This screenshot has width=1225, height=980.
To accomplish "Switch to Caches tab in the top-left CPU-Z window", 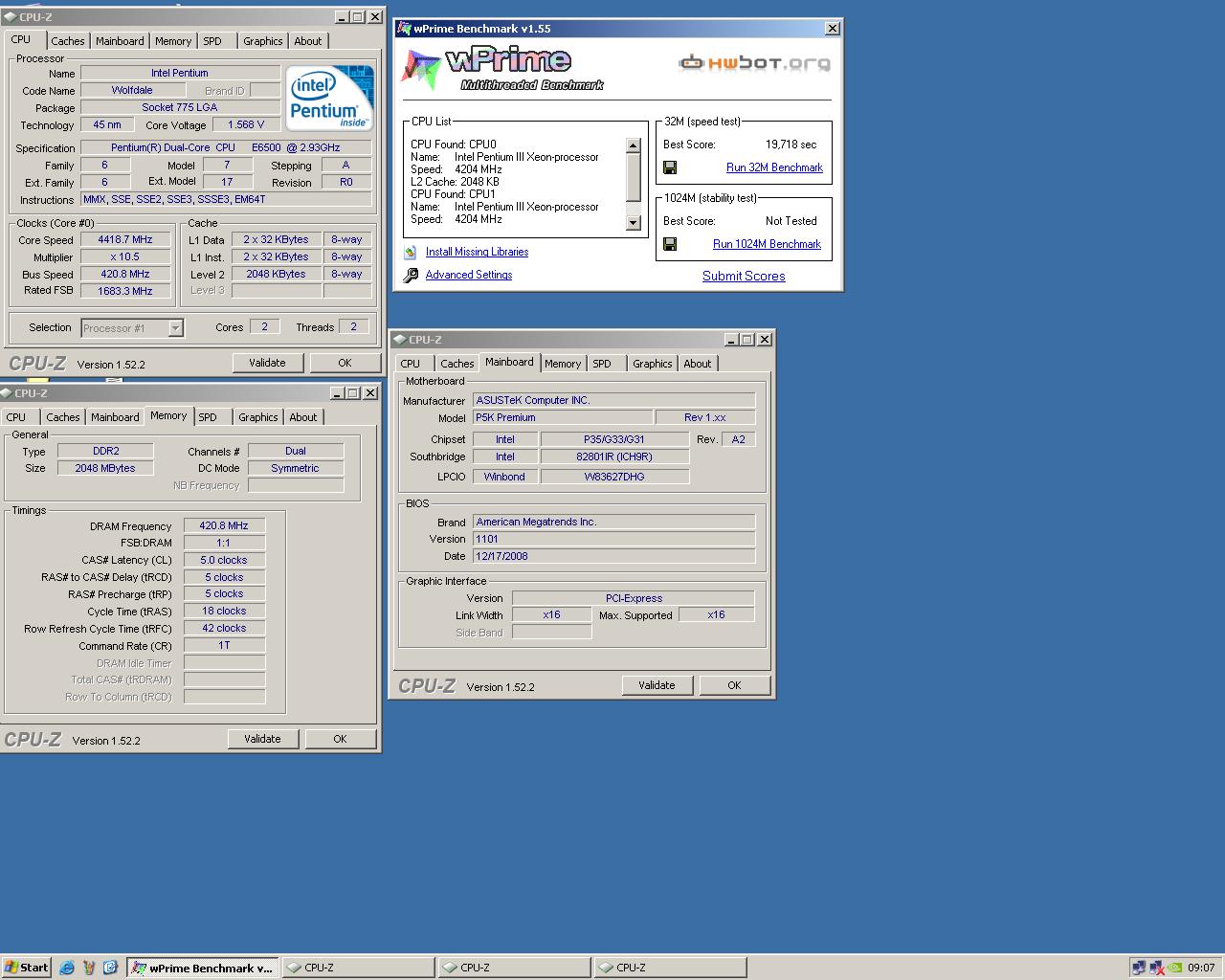I will [x=67, y=41].
